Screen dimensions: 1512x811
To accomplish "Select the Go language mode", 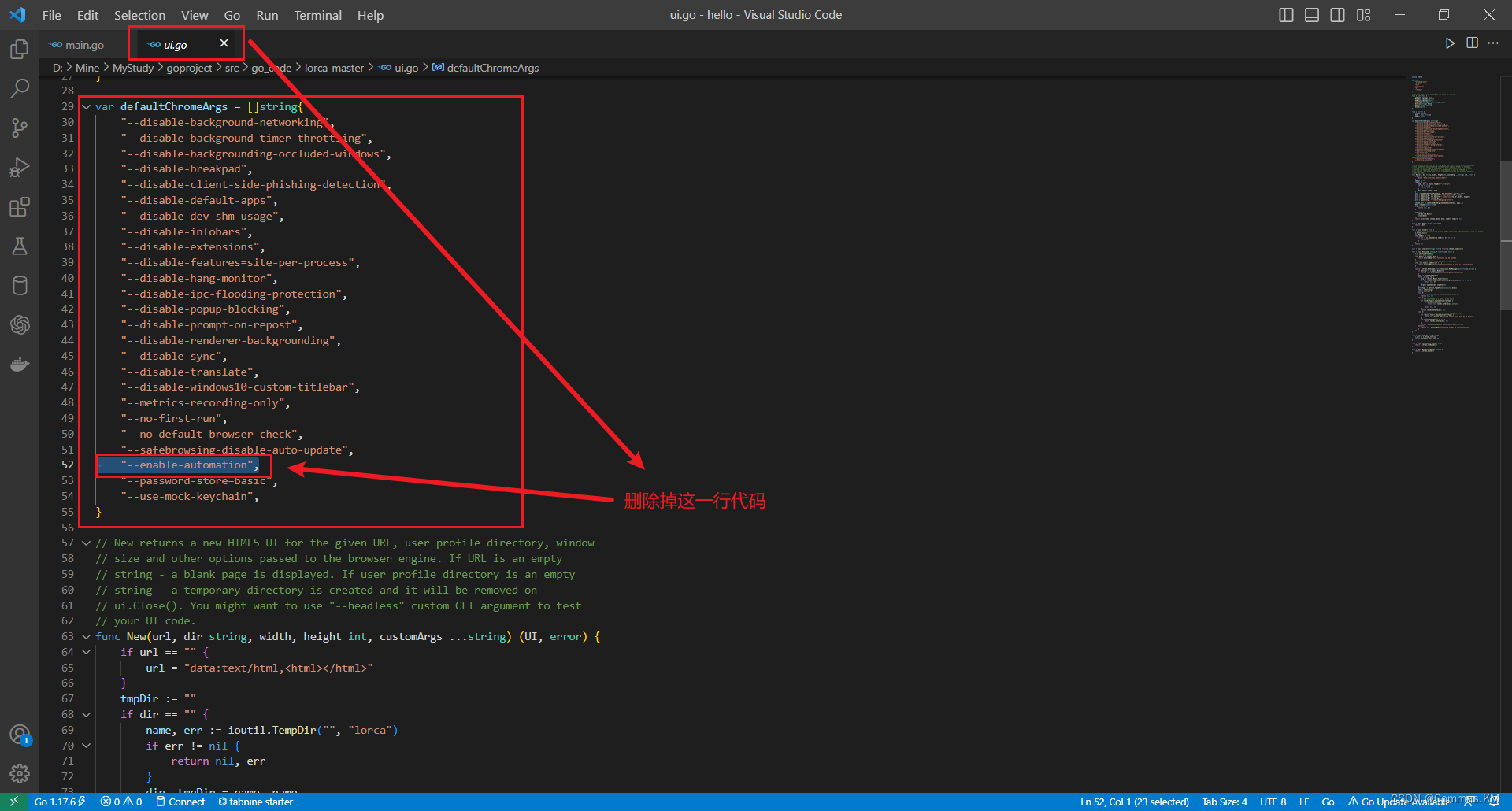I will [x=1328, y=802].
